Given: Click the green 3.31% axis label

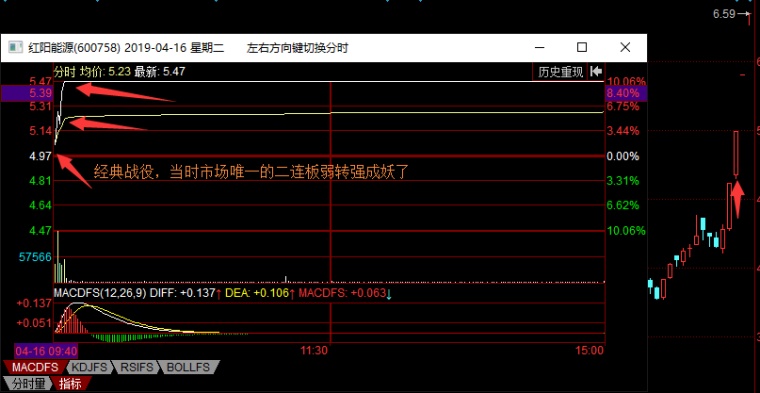Looking at the screenshot, I should click(x=623, y=181).
